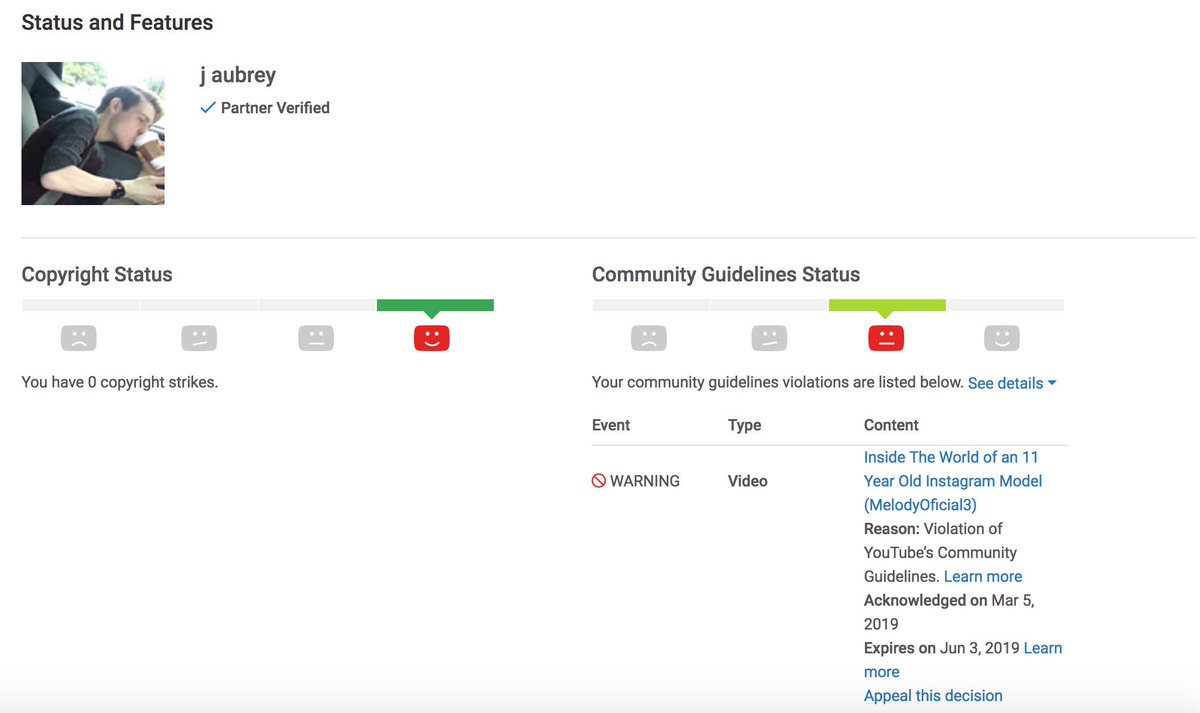Click the Content column header
The width and height of the screenshot is (1200, 713).
click(891, 425)
